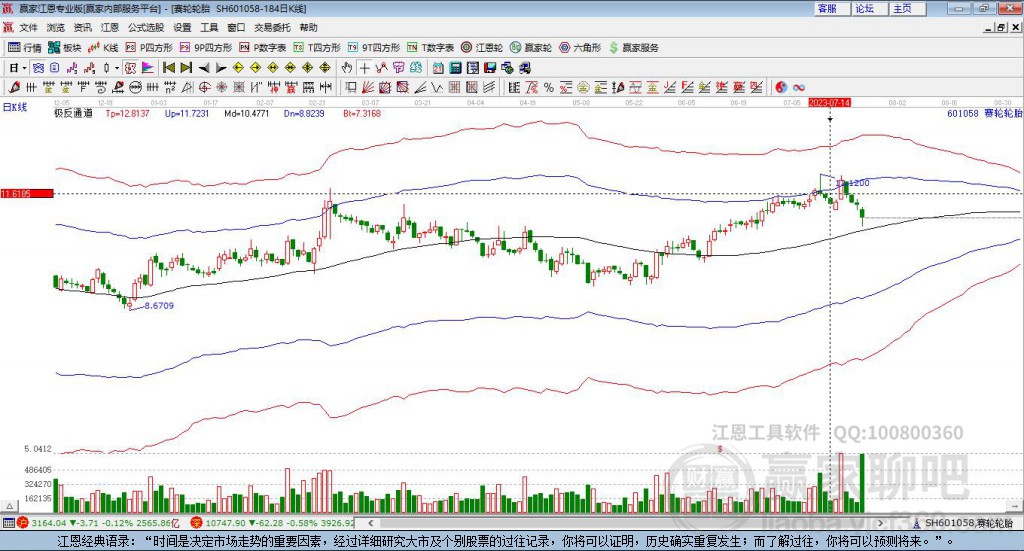Open the calculator icon

455,68
